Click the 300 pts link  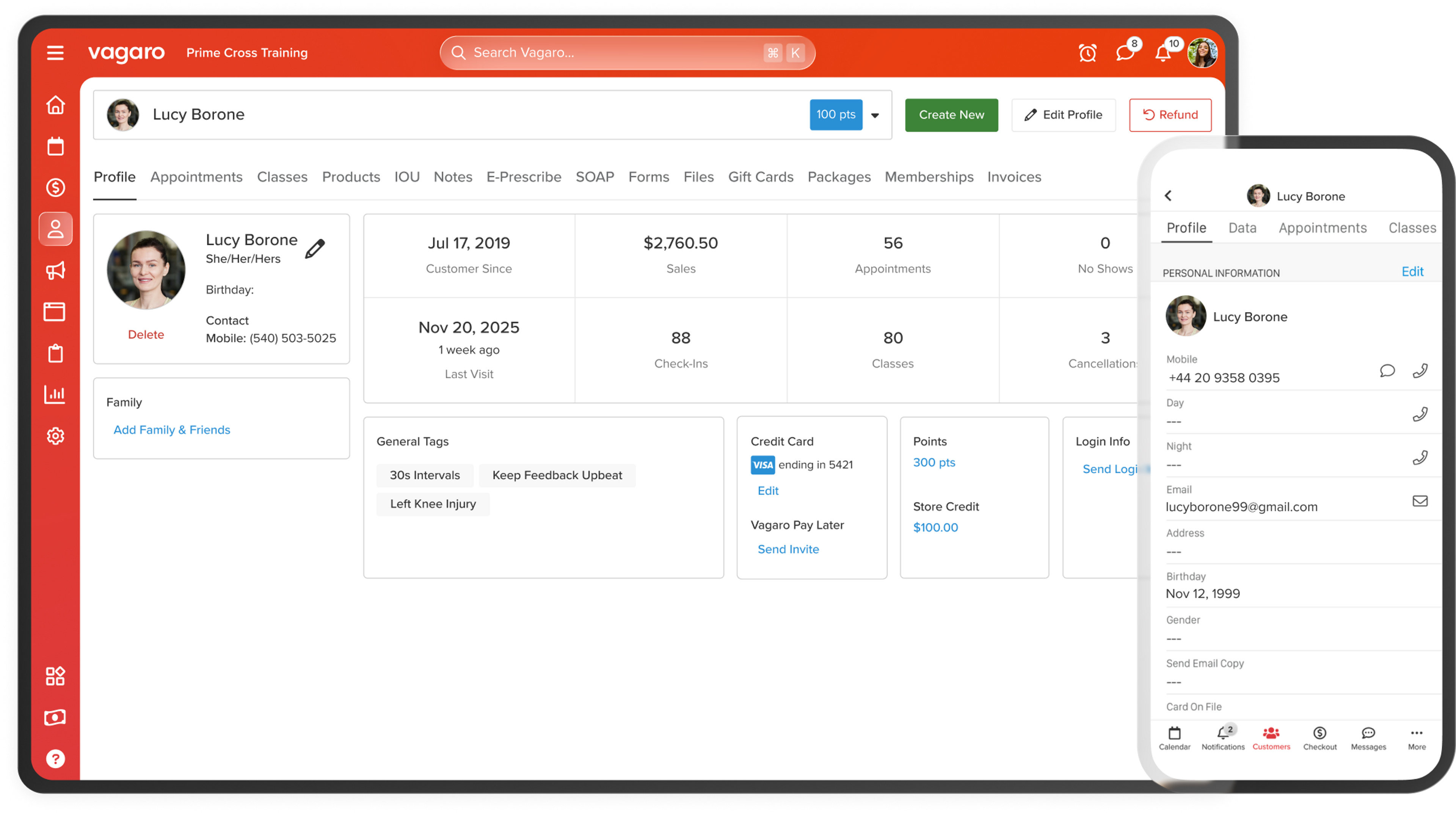point(934,463)
